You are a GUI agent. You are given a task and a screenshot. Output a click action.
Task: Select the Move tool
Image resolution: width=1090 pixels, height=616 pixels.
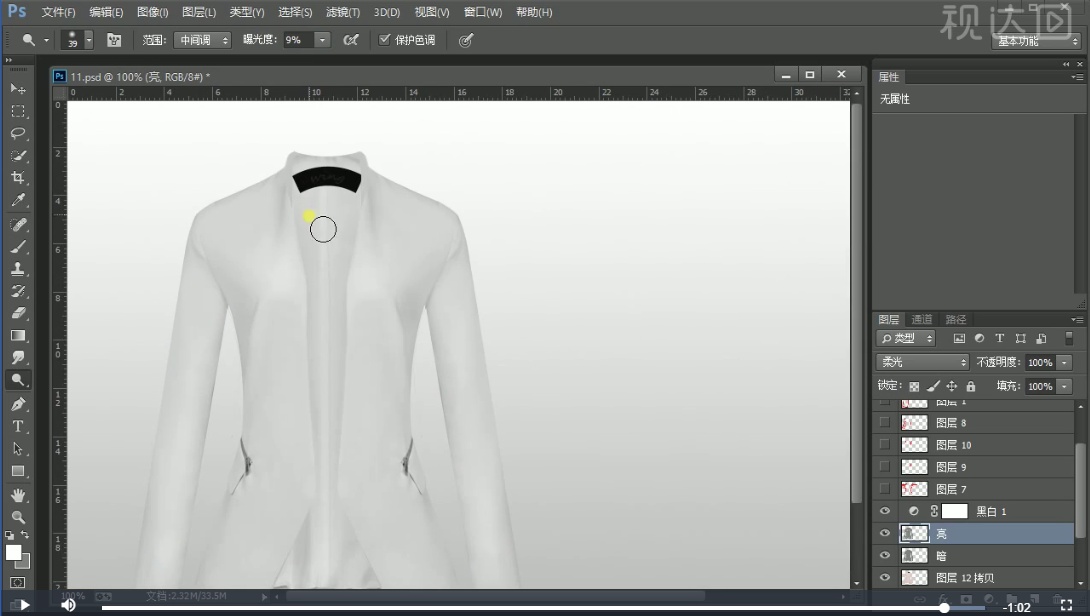tap(18, 89)
